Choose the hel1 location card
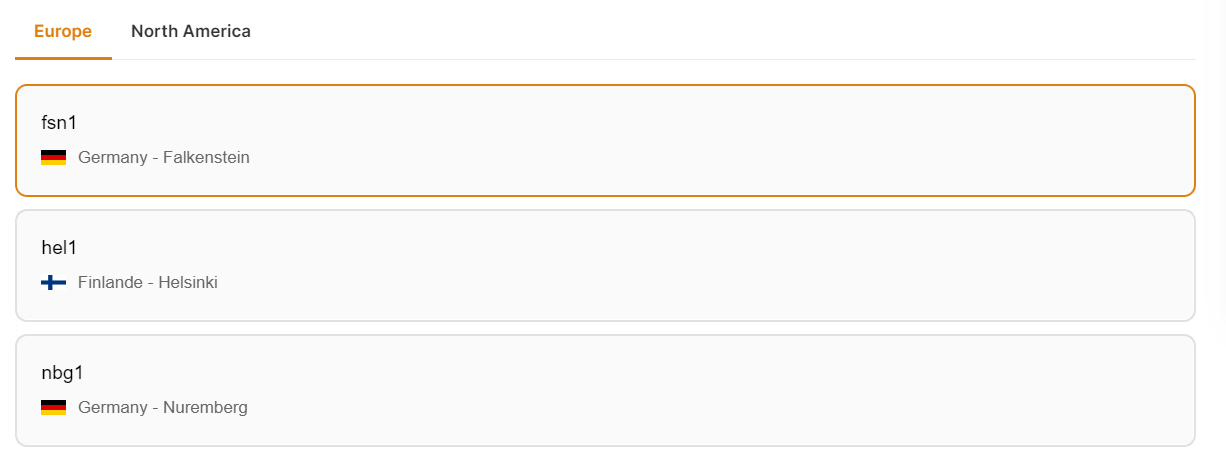The width and height of the screenshot is (1226, 470). tap(605, 265)
